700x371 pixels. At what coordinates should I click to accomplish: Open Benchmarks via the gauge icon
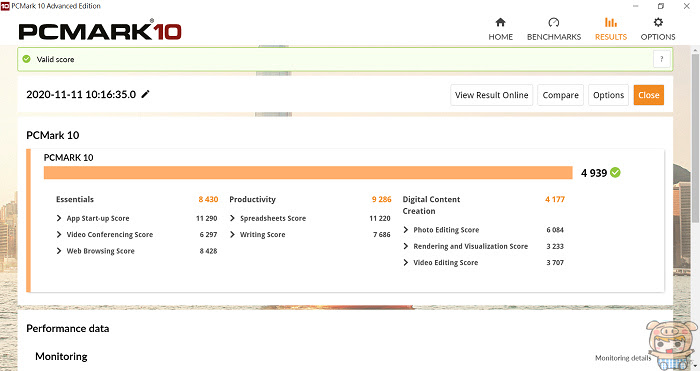554,22
